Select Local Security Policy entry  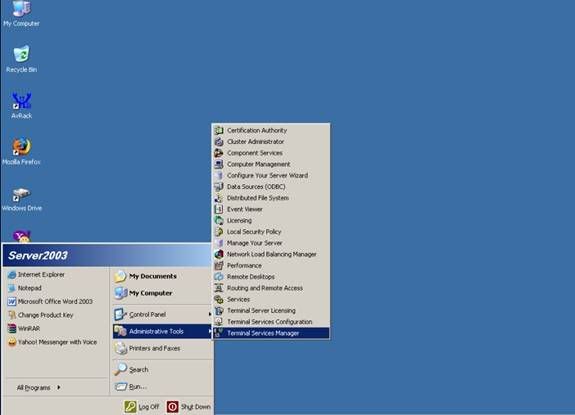pos(271,232)
